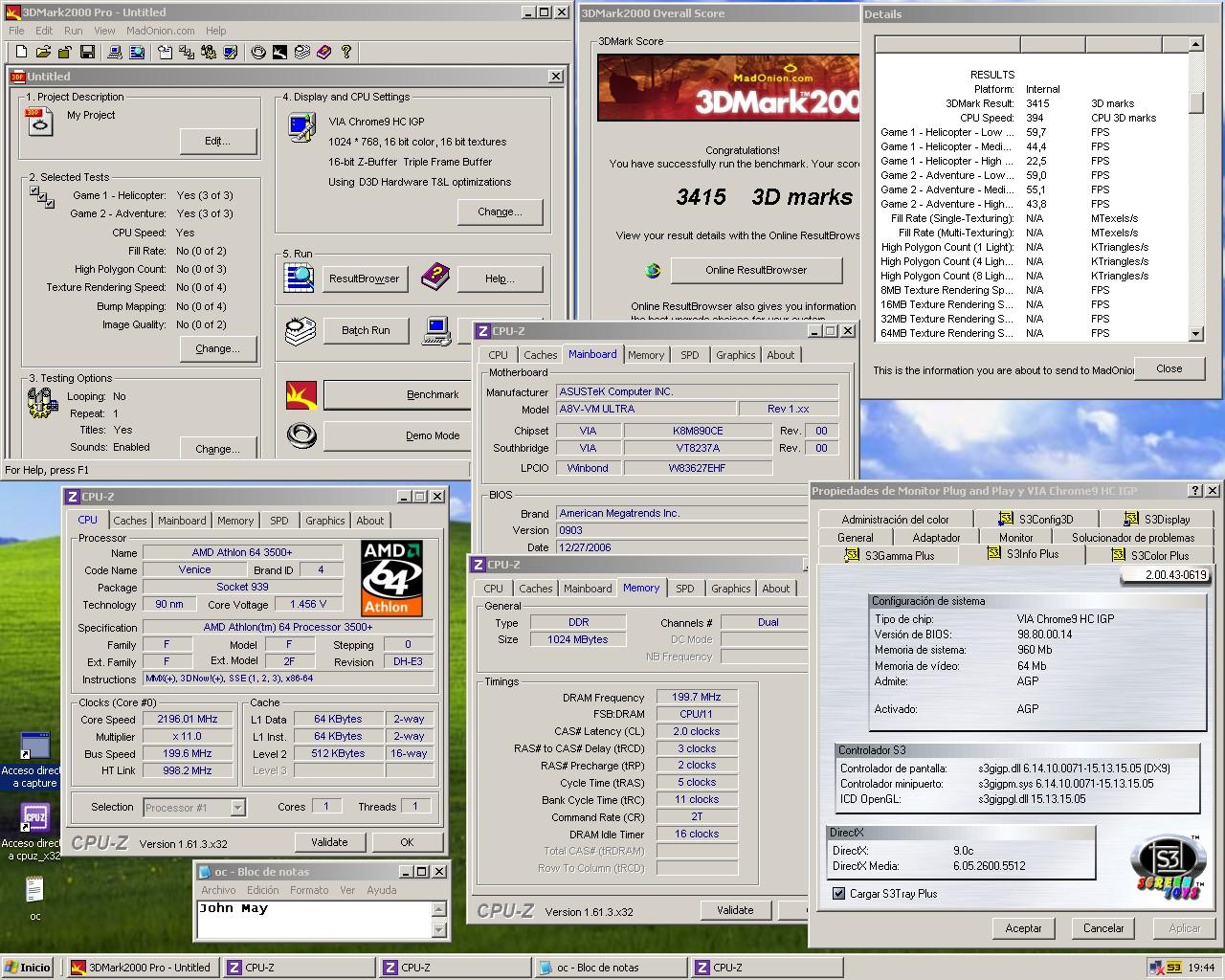Click the torus Demo toolbar icon

(258, 52)
